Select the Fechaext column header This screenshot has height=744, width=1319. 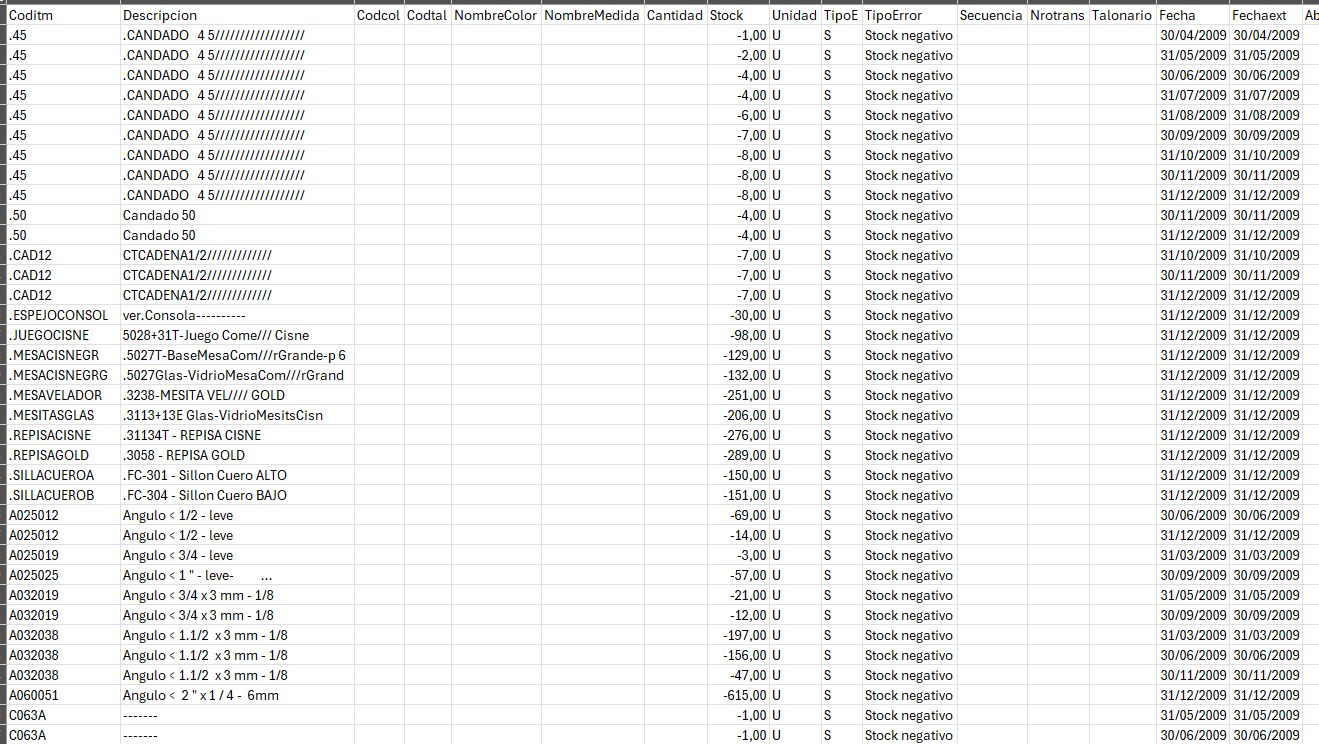point(1264,15)
